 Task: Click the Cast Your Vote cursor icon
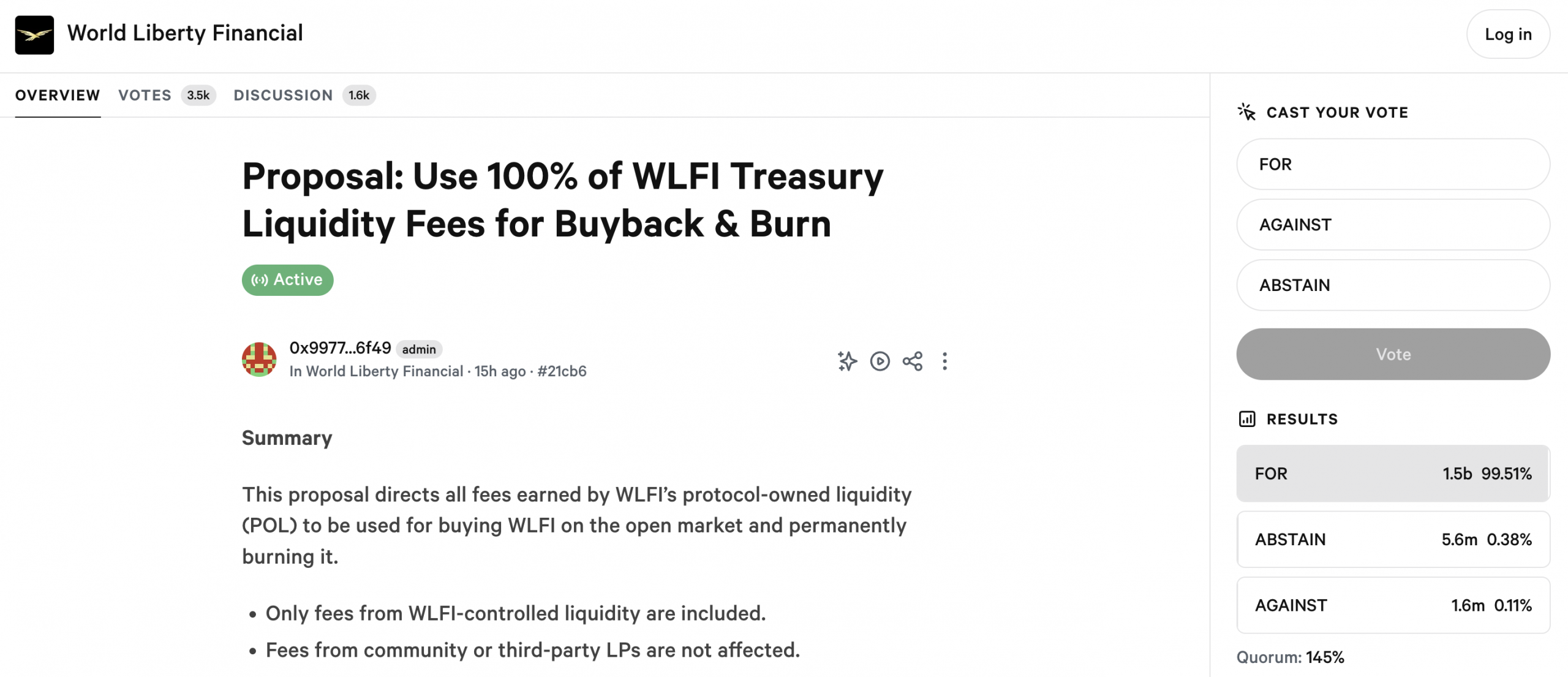pyautogui.click(x=1246, y=112)
